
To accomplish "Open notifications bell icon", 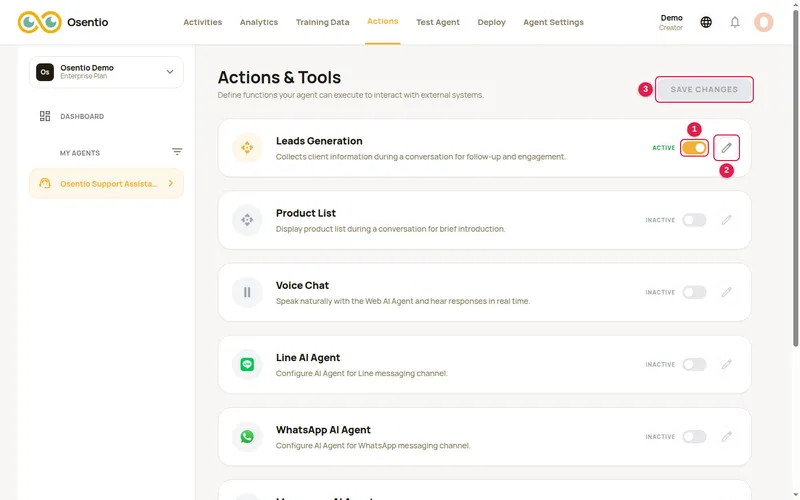I will pos(735,22).
